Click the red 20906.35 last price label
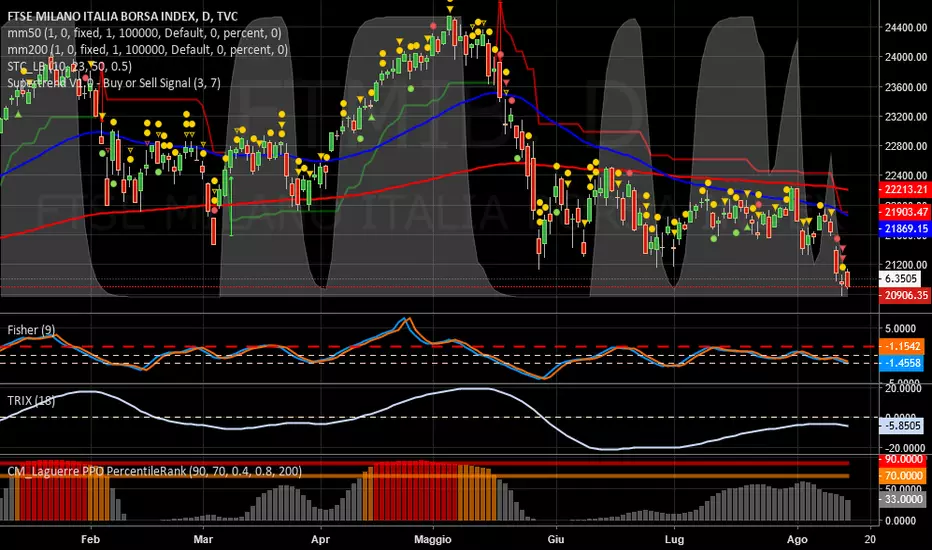932x550 pixels. tap(904, 295)
